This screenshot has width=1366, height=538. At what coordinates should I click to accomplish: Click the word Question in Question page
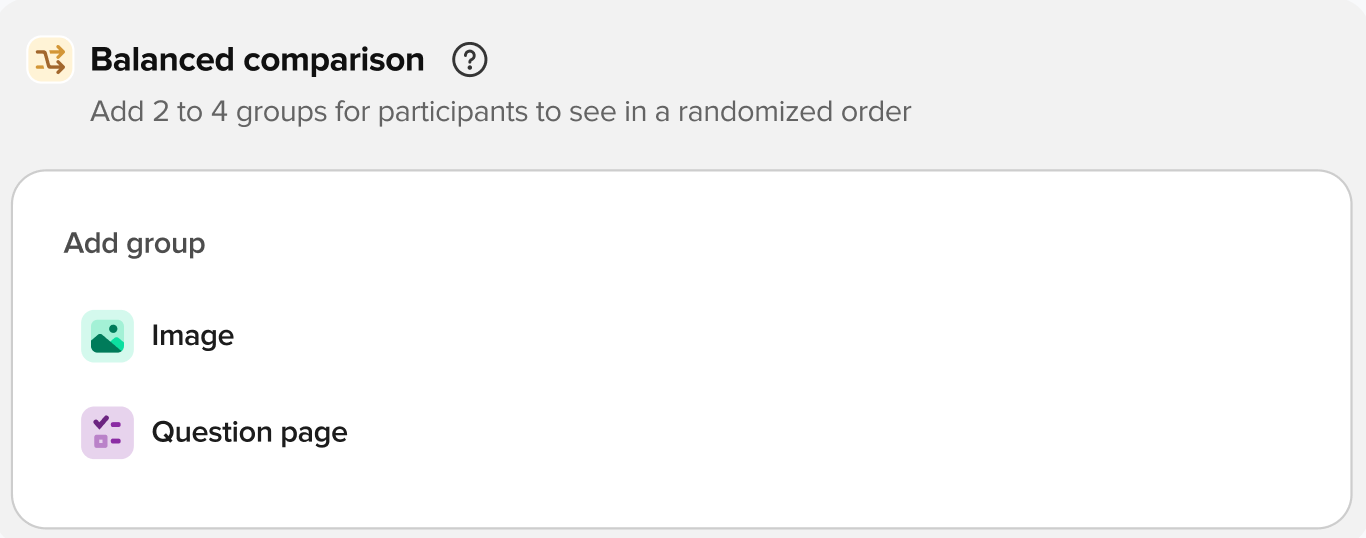pos(211,433)
